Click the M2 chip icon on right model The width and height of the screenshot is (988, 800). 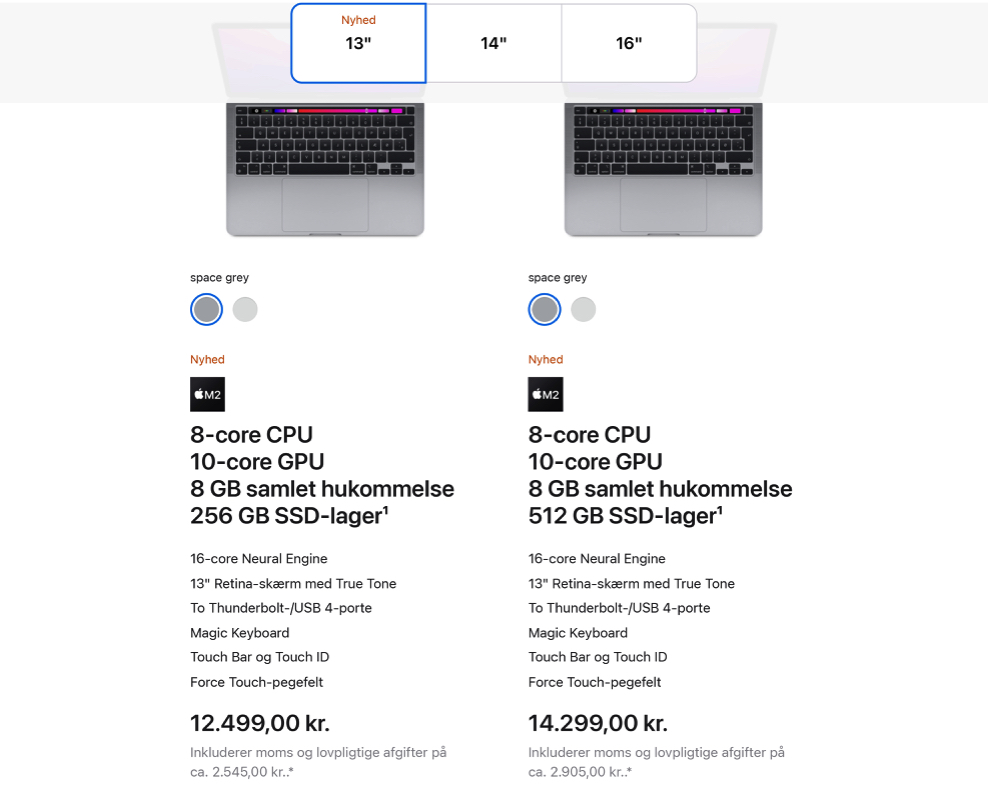coord(546,394)
